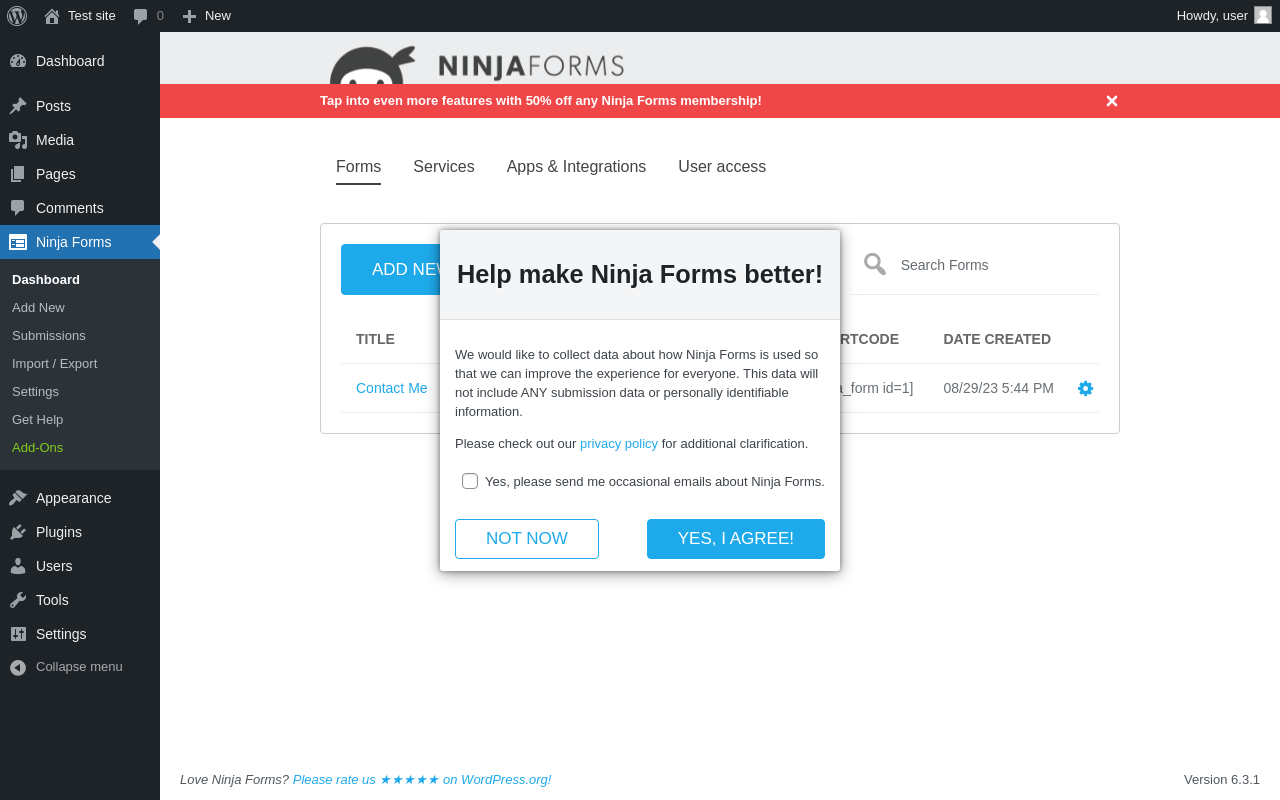
Task: Click the Howdy, user account text
Action: (1212, 16)
